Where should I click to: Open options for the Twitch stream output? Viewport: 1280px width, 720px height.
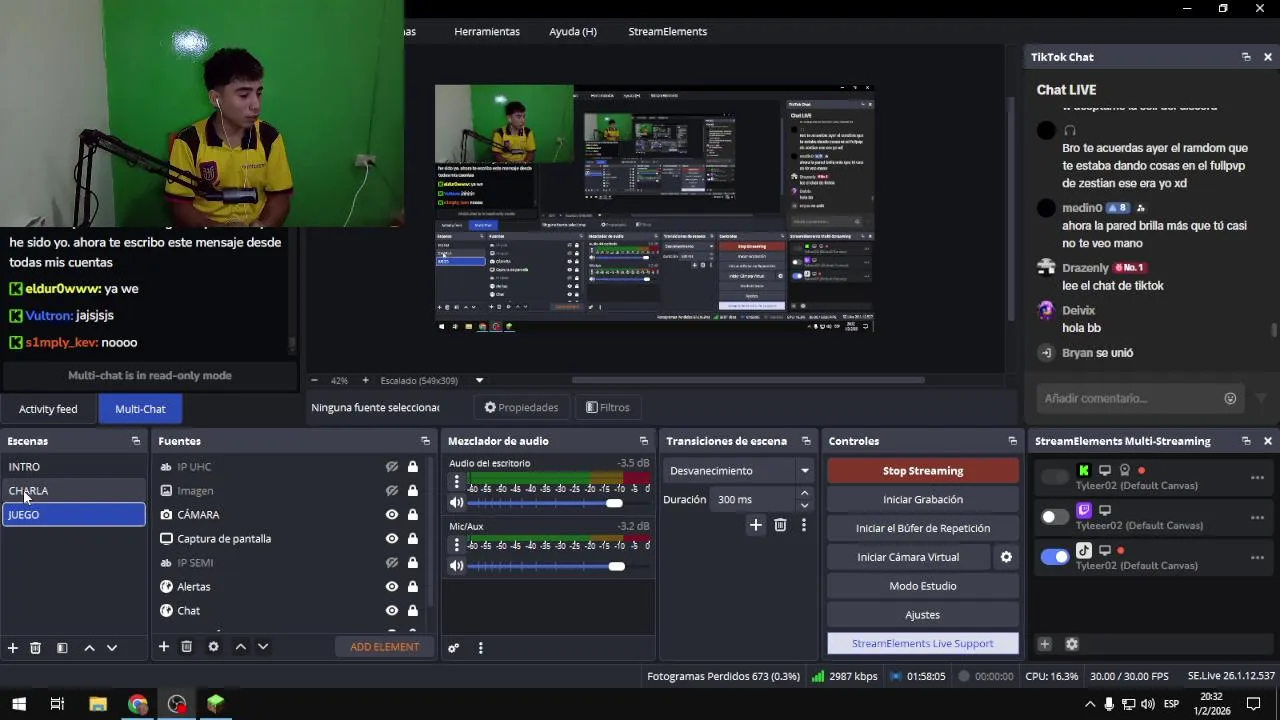pos(1257,518)
